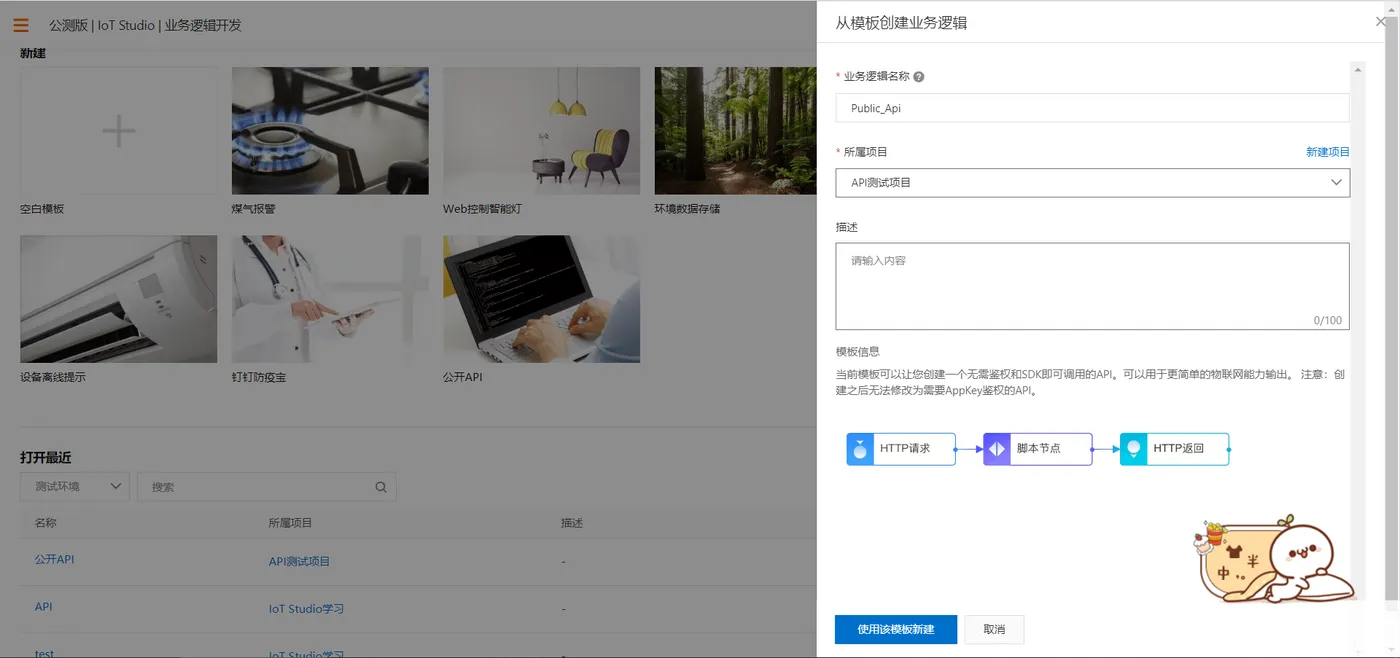Open API测试项目 project link
This screenshot has width=1400, height=658.
299,561
